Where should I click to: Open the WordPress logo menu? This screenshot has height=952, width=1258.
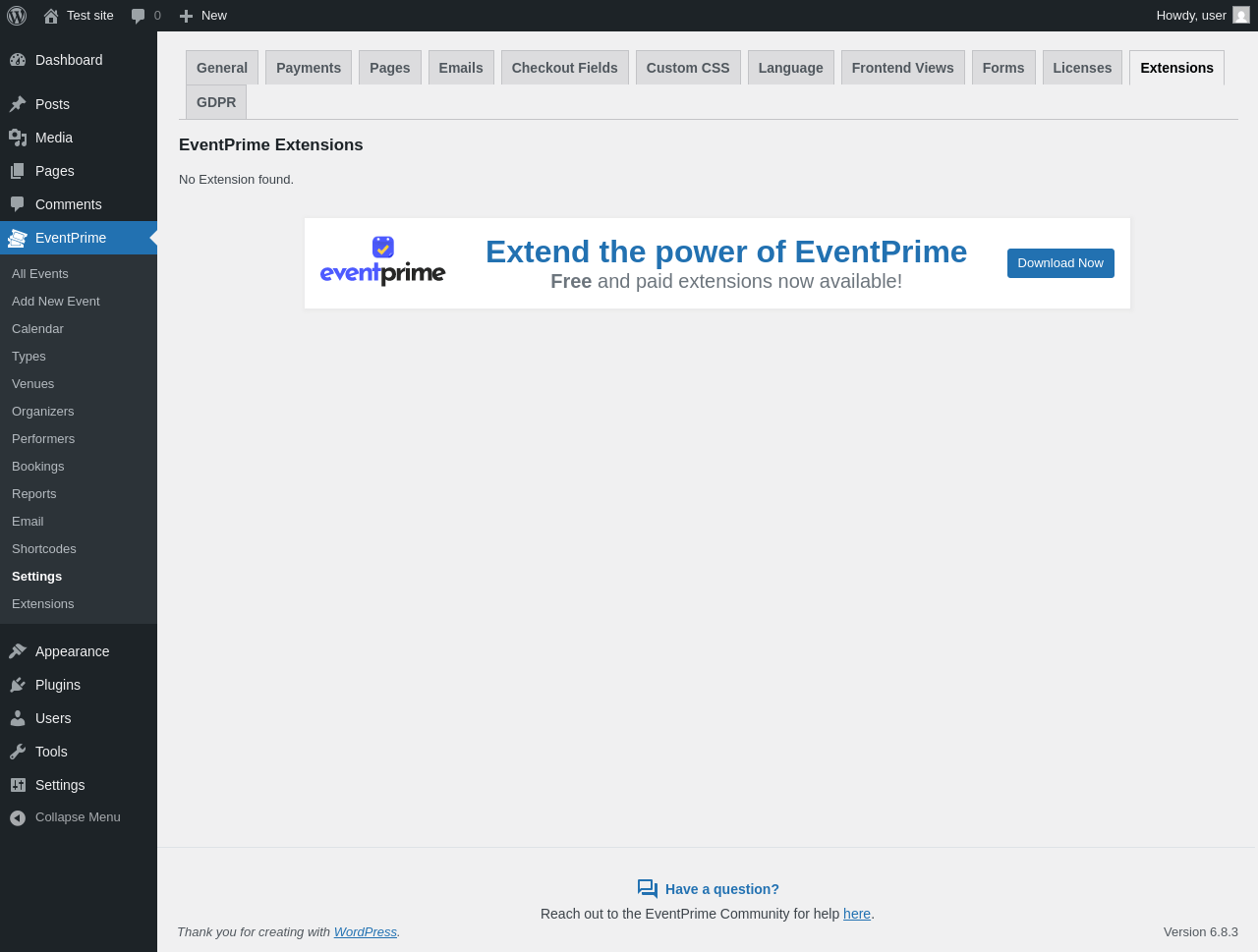pyautogui.click(x=17, y=16)
